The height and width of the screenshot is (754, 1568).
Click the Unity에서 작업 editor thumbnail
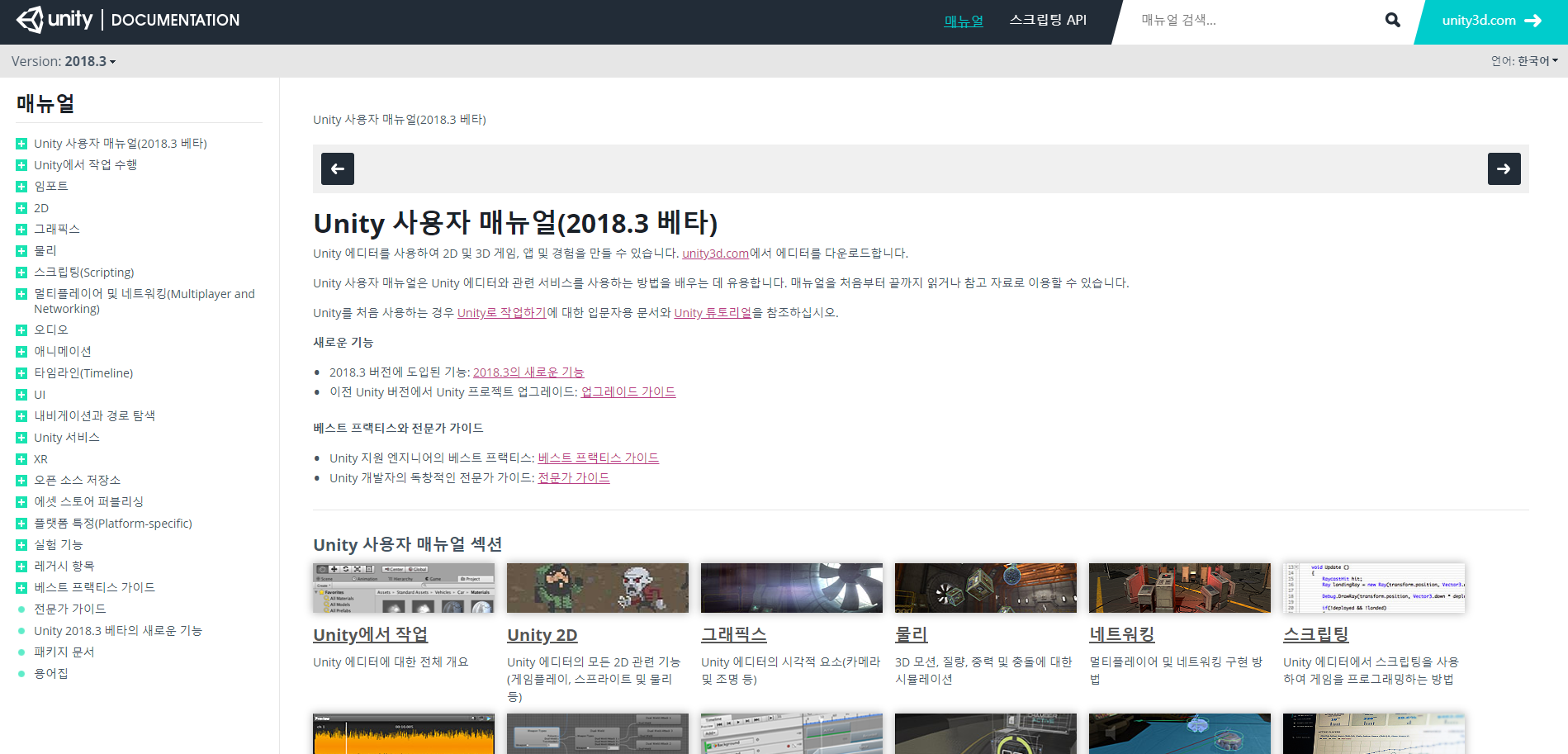coord(404,588)
